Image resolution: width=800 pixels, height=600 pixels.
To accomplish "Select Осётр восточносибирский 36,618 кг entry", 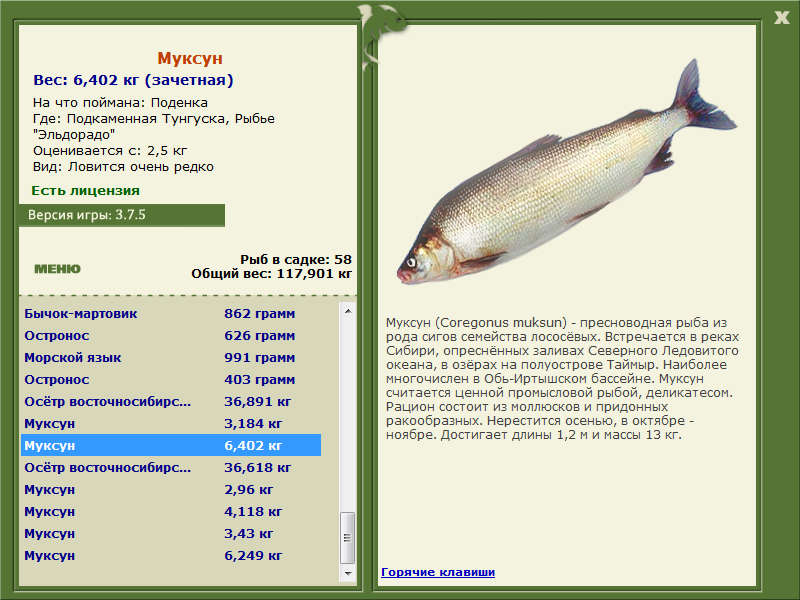I will click(171, 467).
